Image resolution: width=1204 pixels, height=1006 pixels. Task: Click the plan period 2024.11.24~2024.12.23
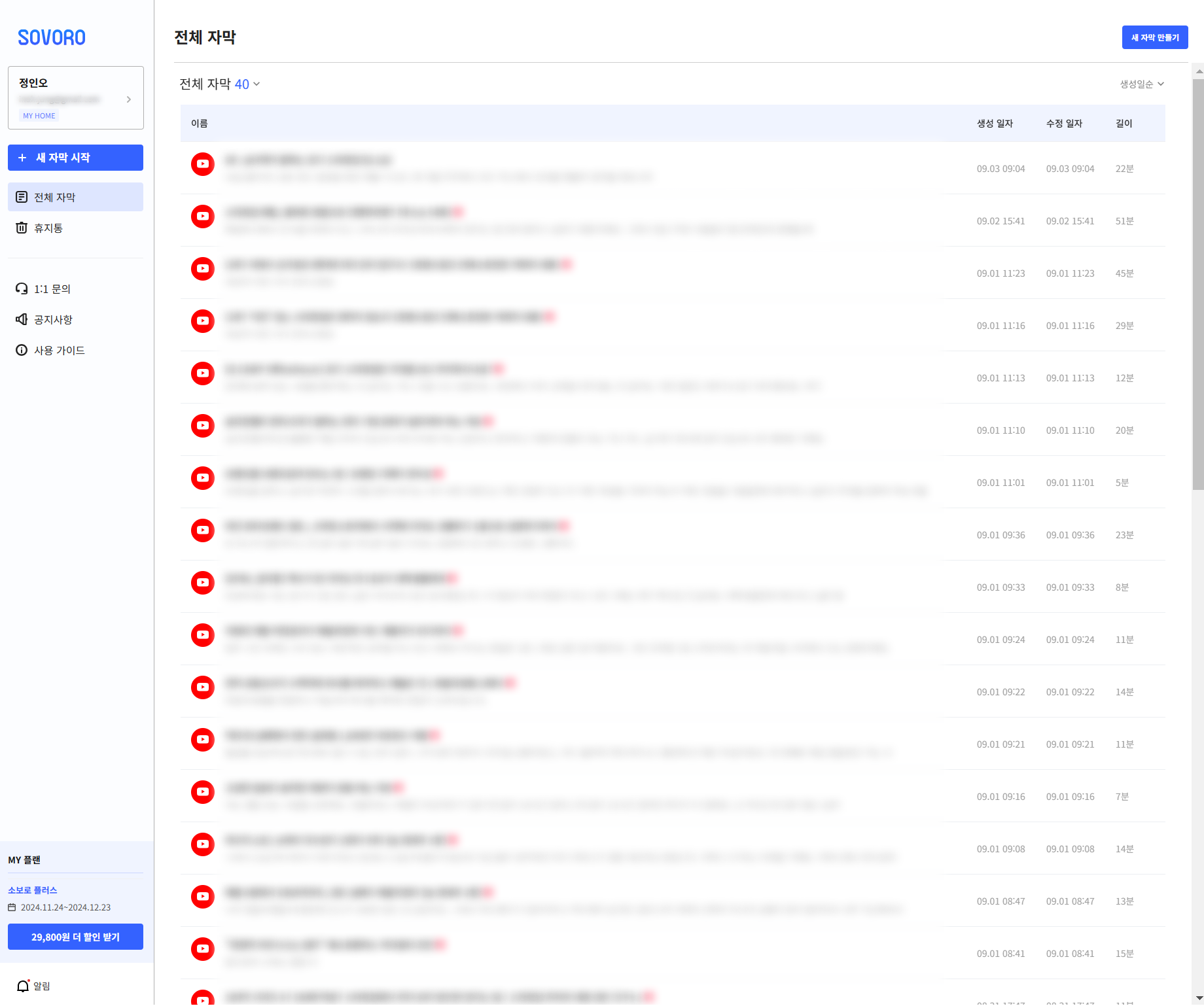pos(65,907)
